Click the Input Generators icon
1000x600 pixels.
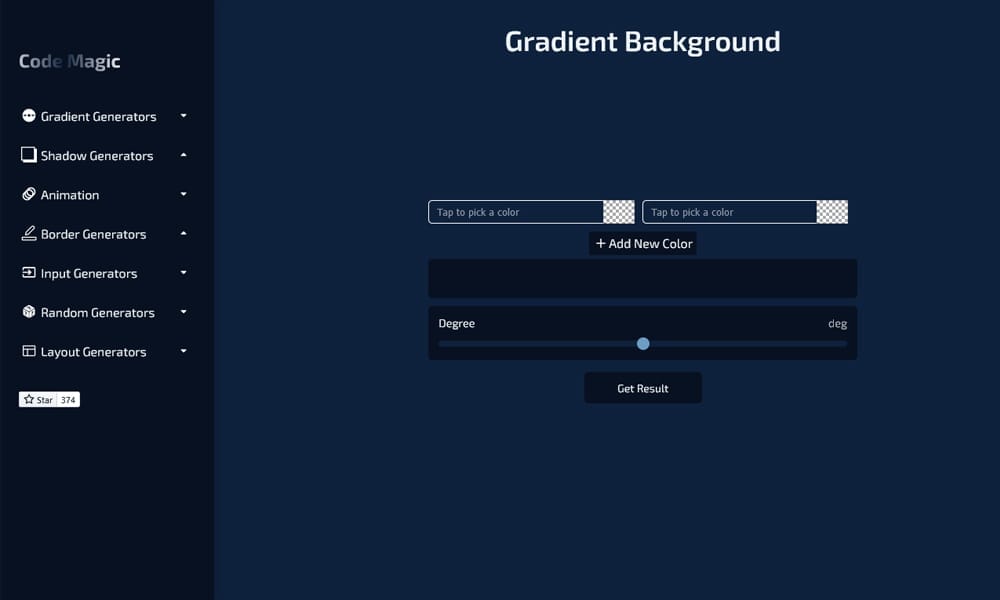(x=30, y=273)
